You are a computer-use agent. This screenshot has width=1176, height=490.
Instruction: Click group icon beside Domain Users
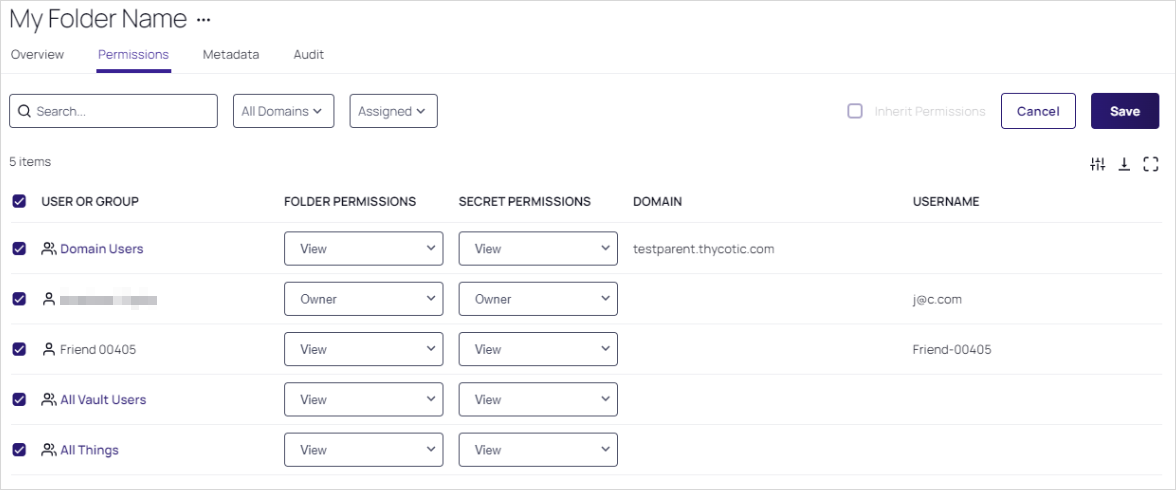click(48, 249)
